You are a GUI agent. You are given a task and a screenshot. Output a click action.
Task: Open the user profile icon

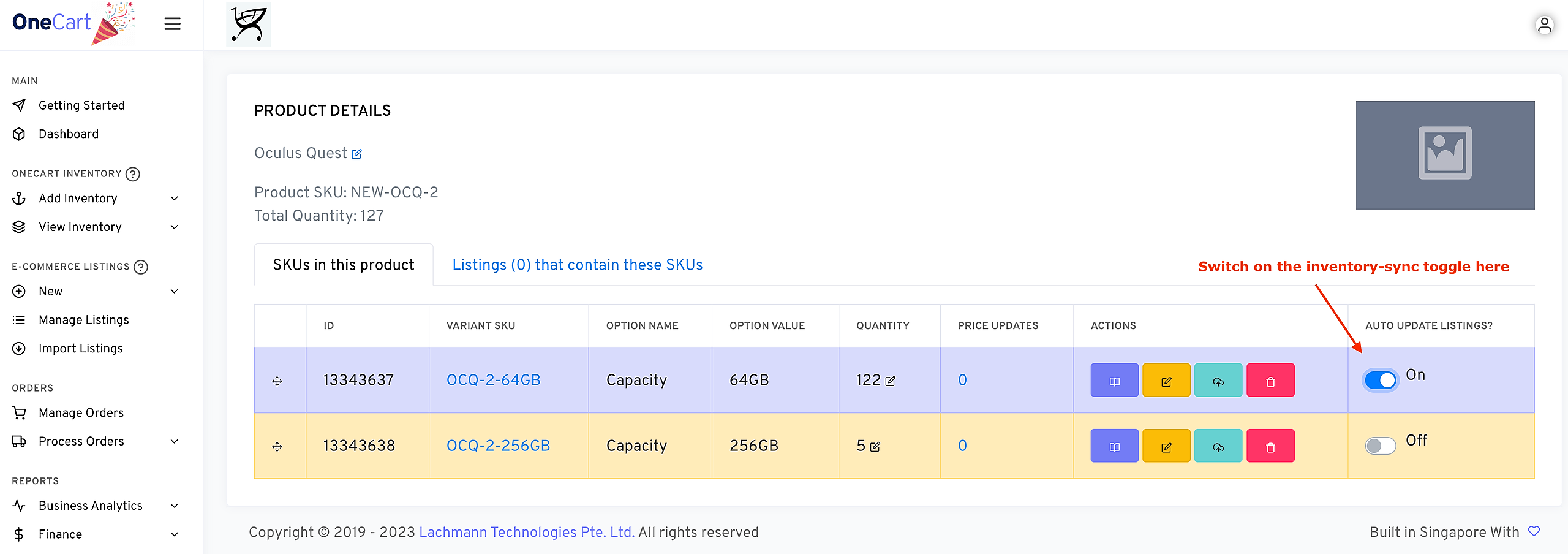pos(1544,25)
